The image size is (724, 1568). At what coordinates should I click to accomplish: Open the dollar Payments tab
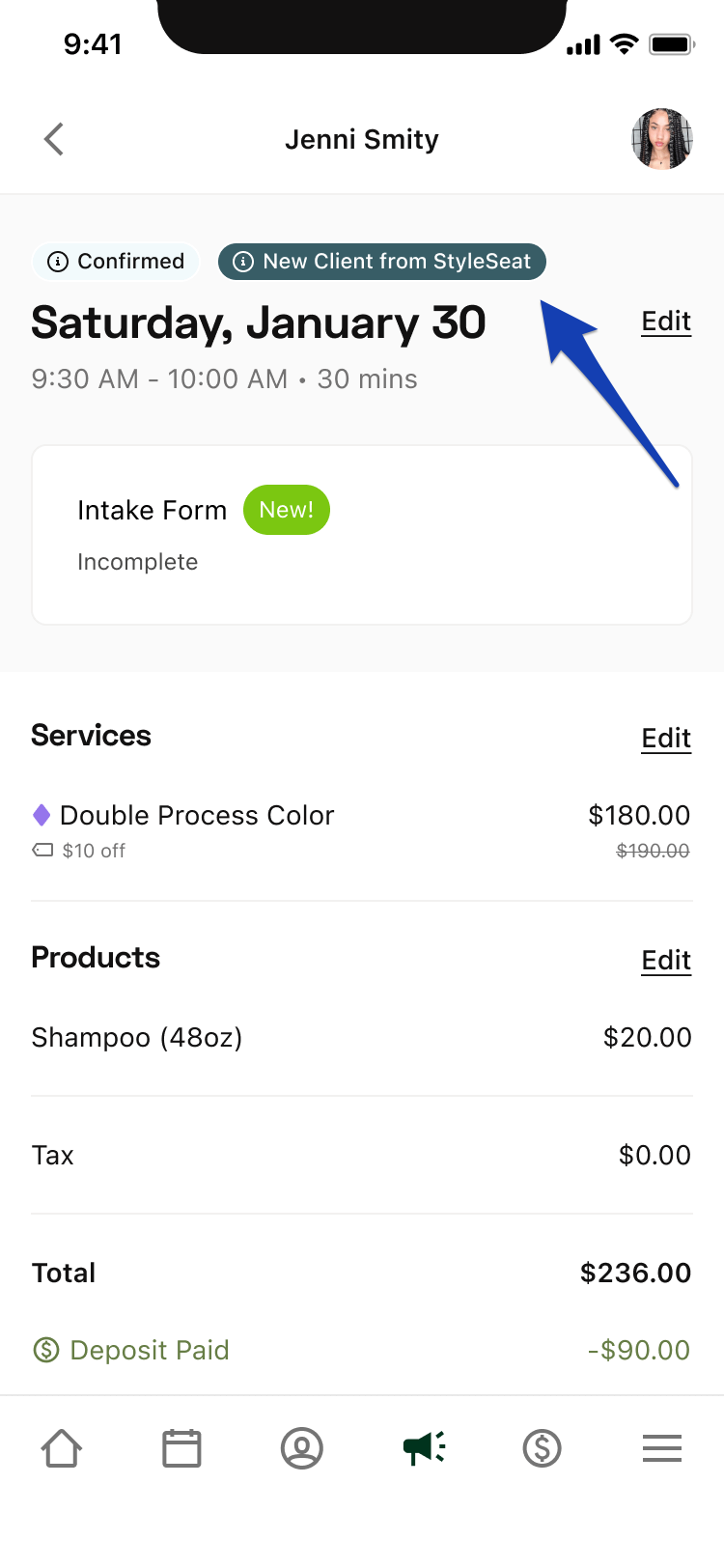coord(543,1449)
